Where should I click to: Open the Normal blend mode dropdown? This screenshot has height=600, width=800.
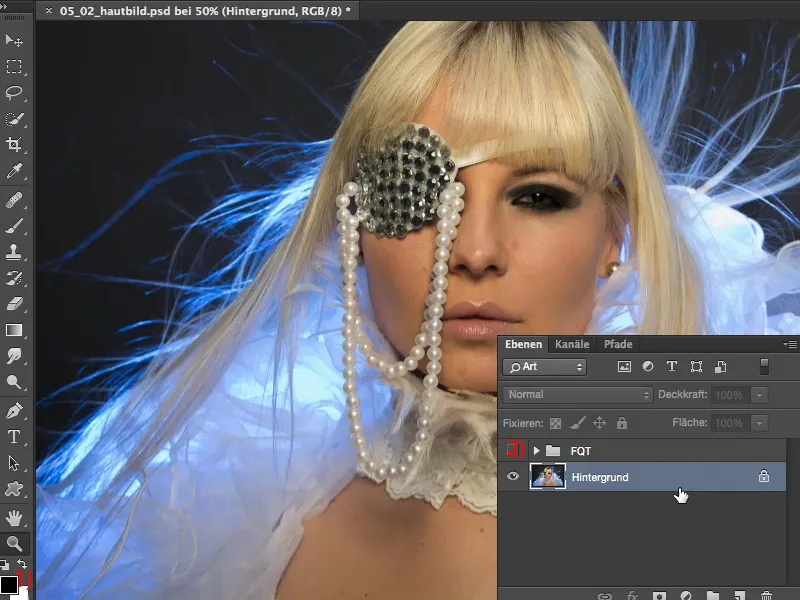[578, 394]
